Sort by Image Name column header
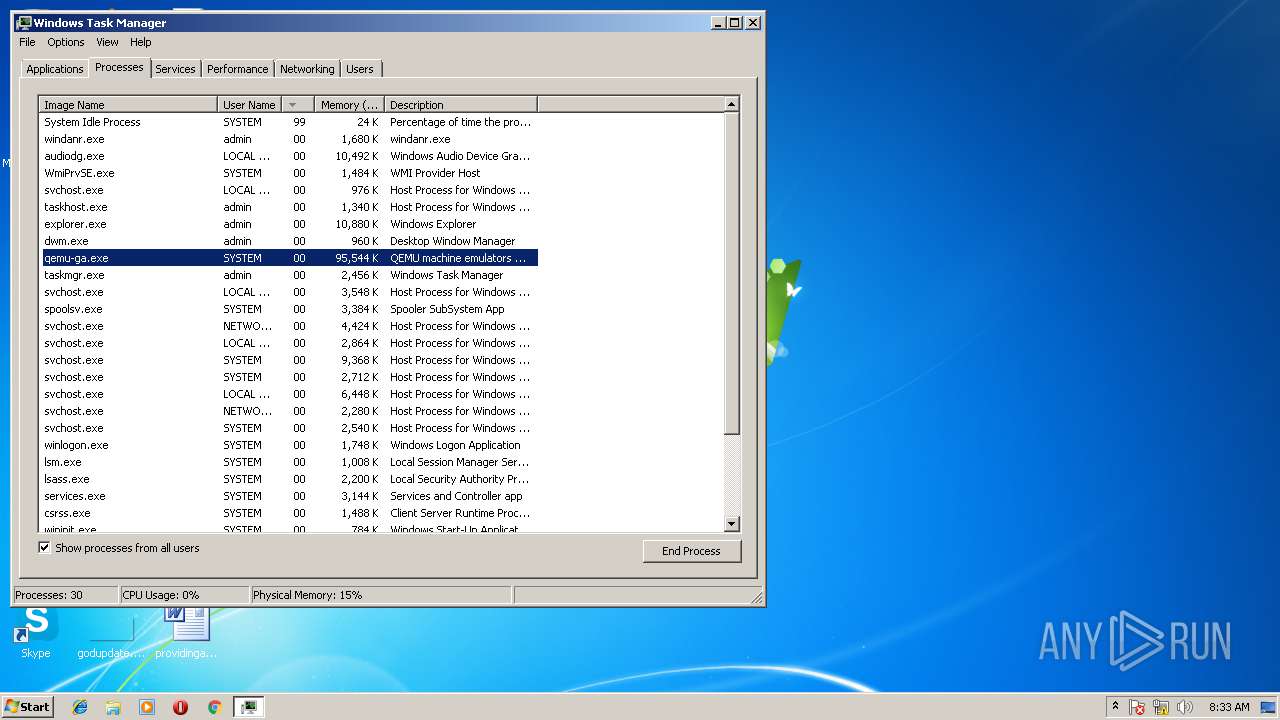 [x=128, y=104]
